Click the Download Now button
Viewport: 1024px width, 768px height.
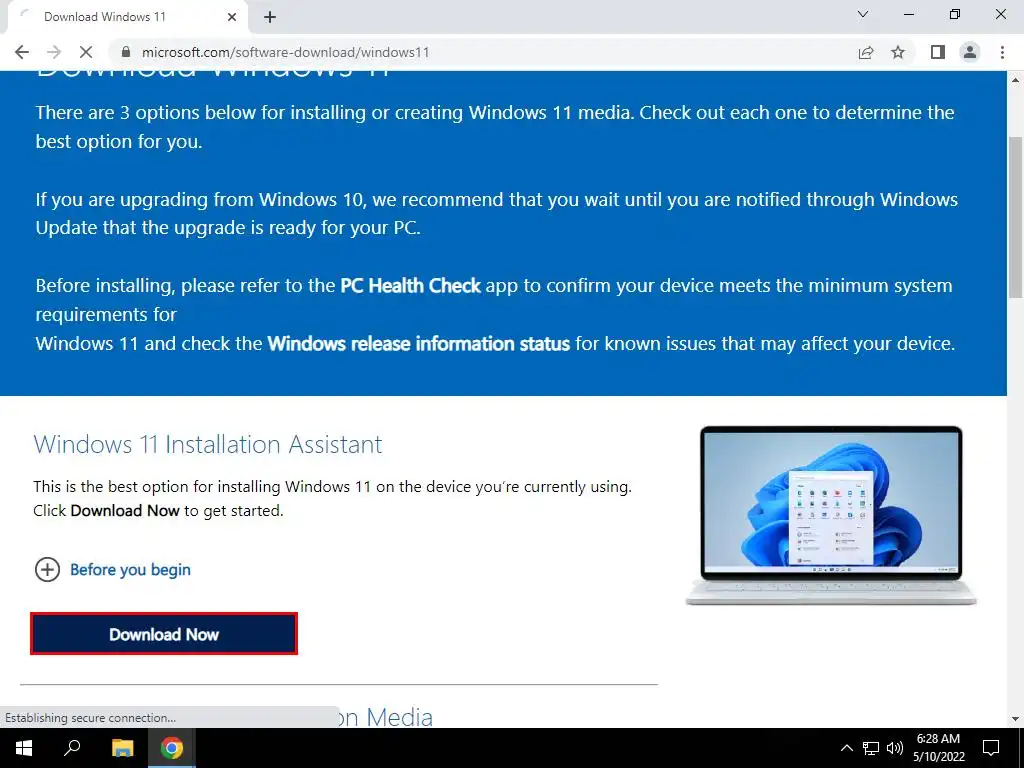164,634
